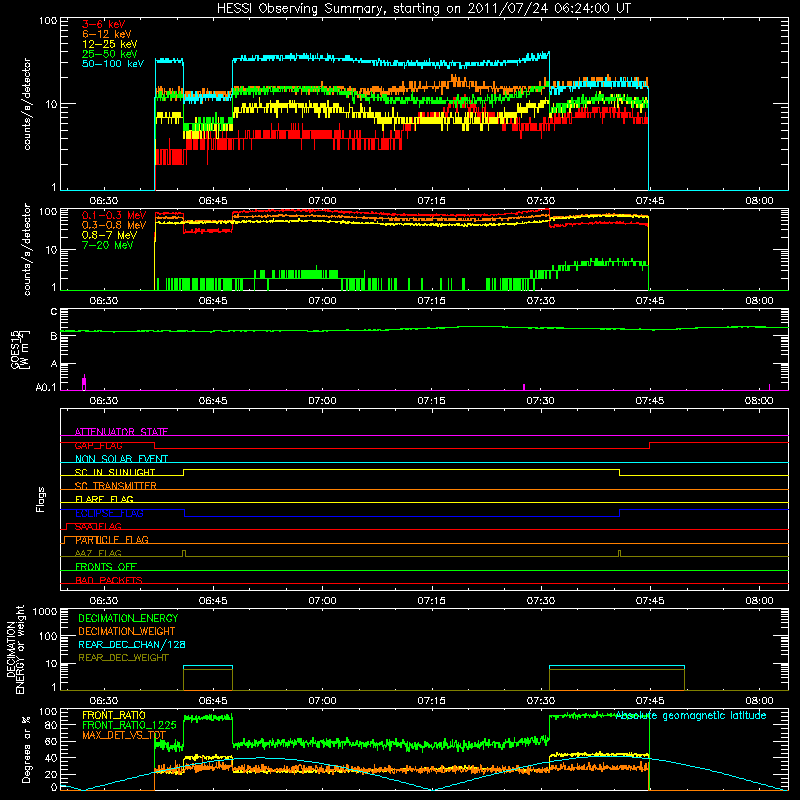The image size is (800, 800).
Task: Select the SC_TRANSMITTER flag label
Action: point(115,486)
